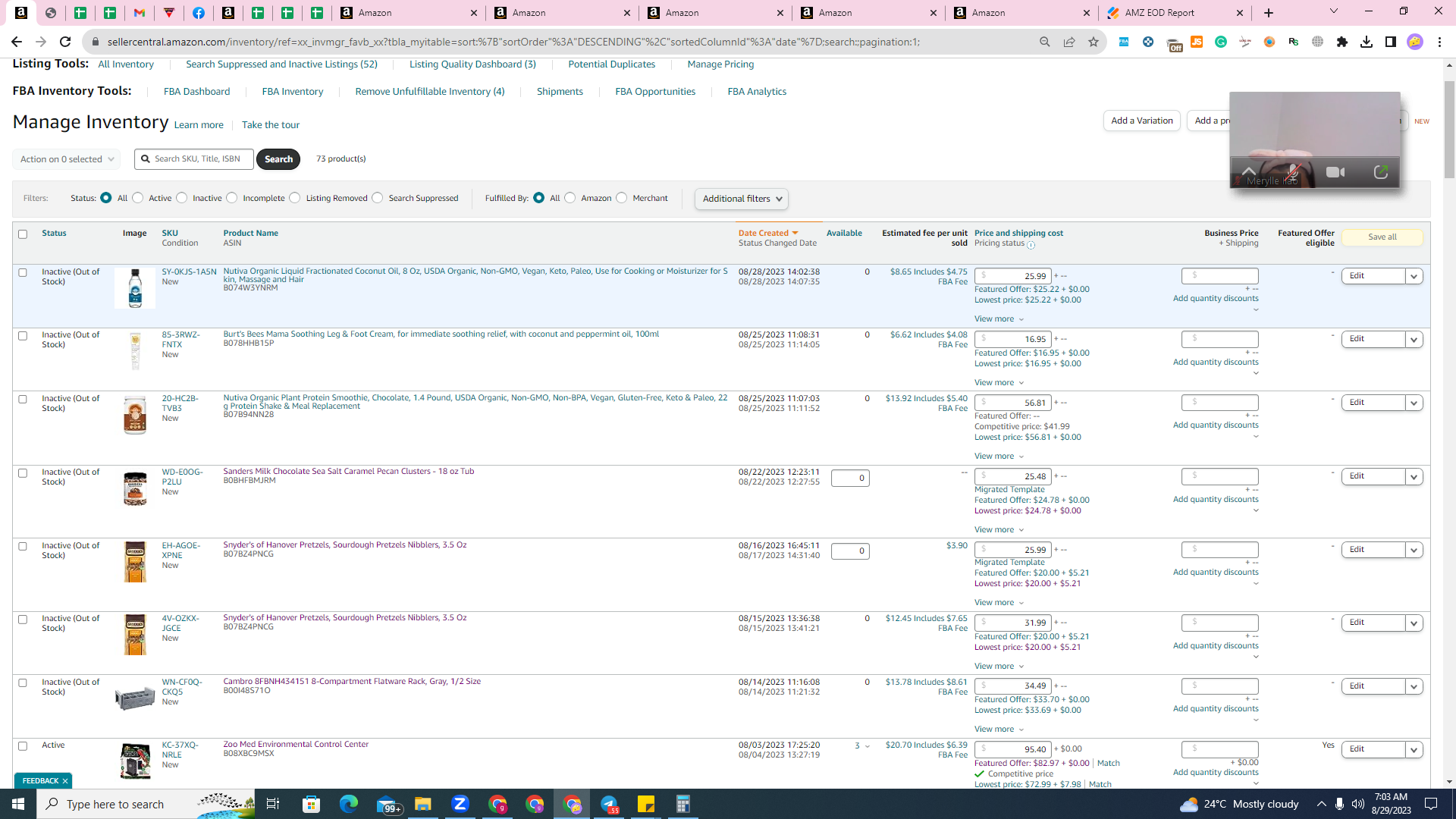Toggle the camera in the Zoom overlay
Image resolution: width=1456 pixels, height=819 pixels.
tap(1335, 172)
